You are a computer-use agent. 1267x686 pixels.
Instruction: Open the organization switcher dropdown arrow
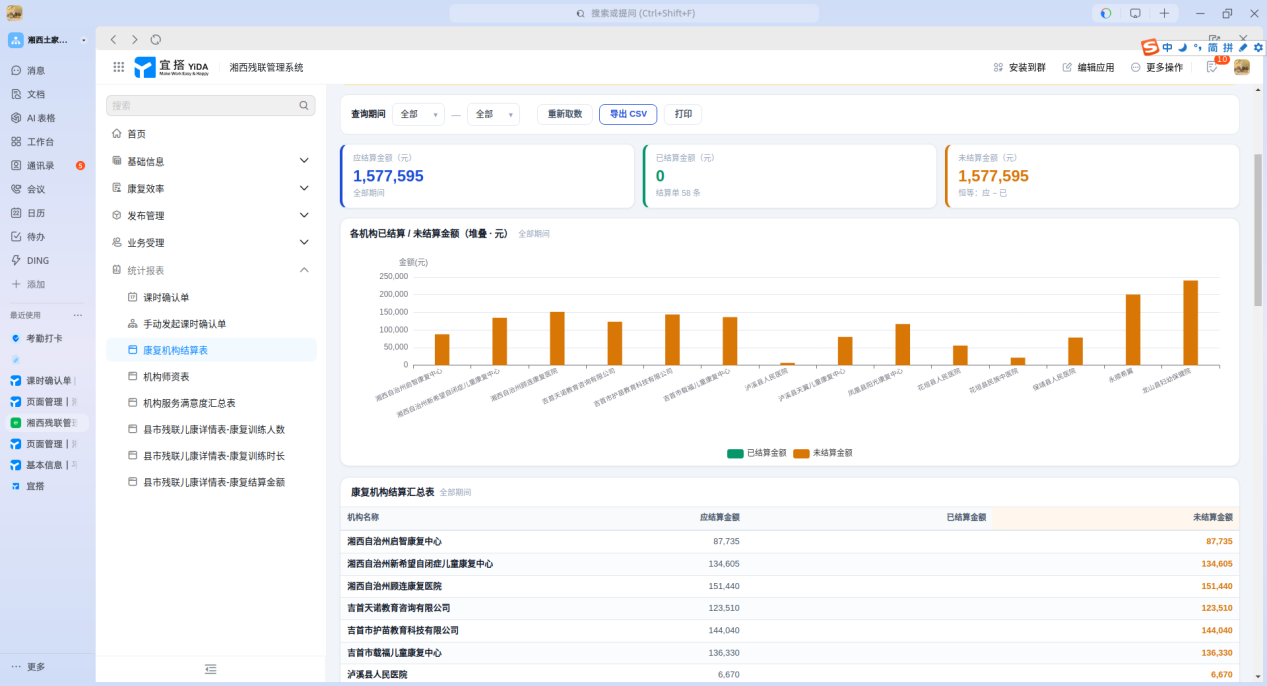pos(84,40)
